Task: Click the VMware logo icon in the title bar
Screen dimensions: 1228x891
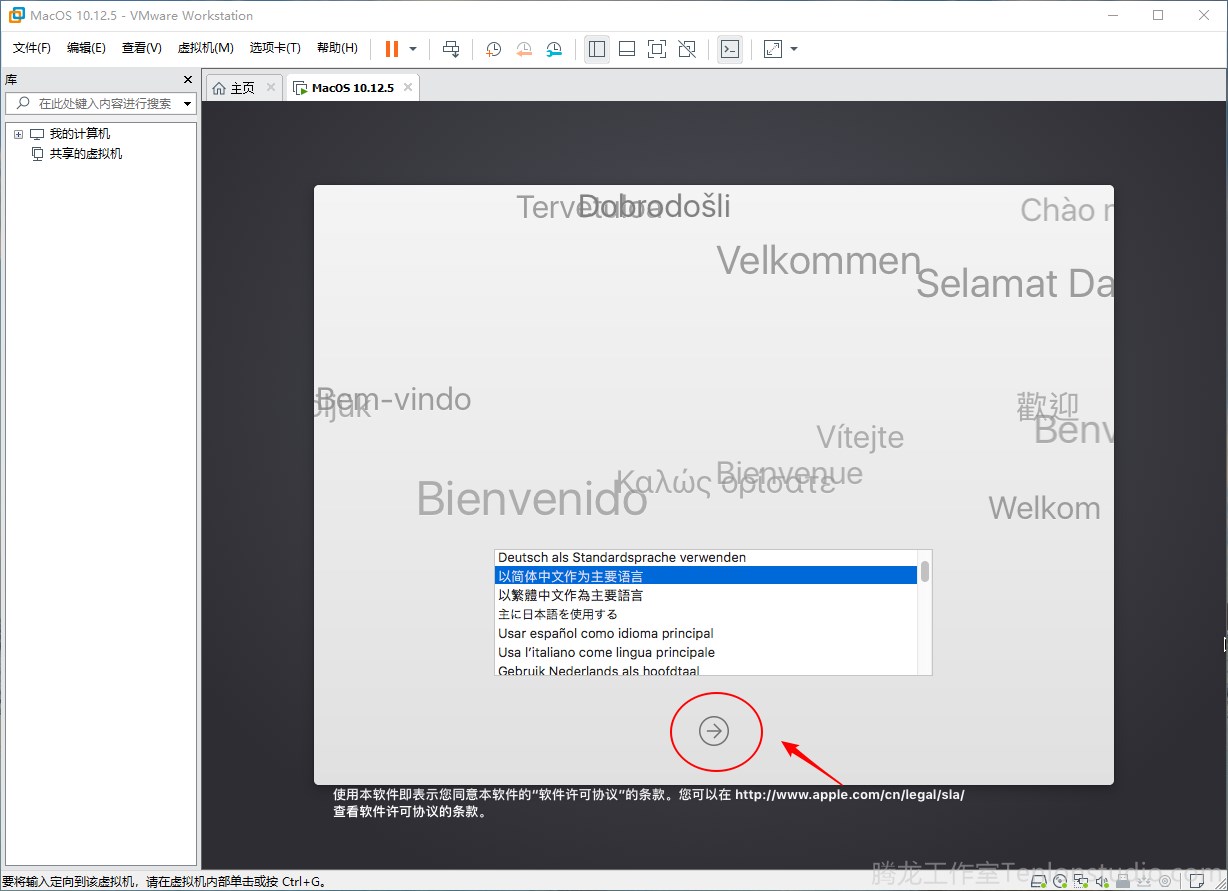Action: pyautogui.click(x=16, y=15)
